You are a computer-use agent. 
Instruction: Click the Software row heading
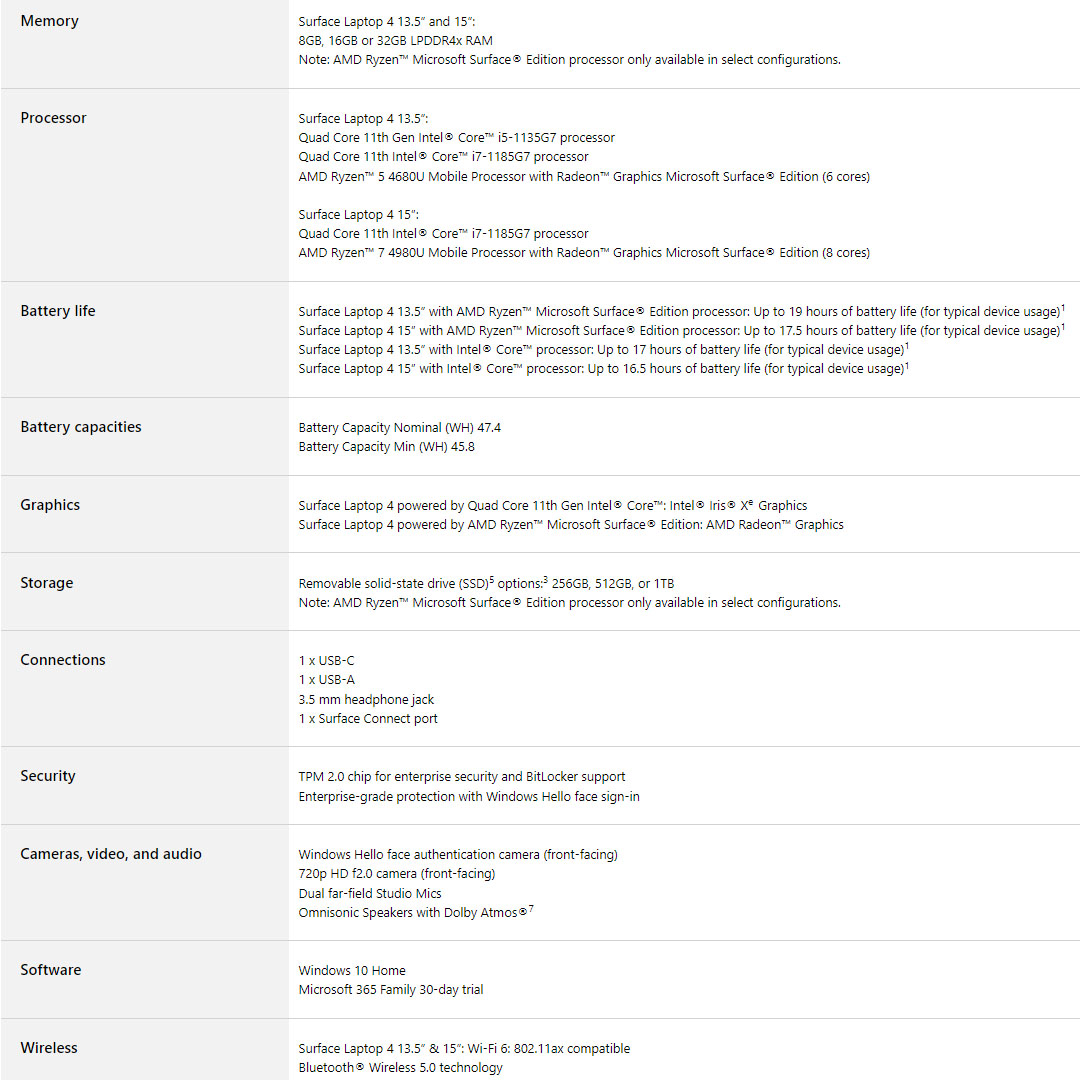click(x=51, y=970)
